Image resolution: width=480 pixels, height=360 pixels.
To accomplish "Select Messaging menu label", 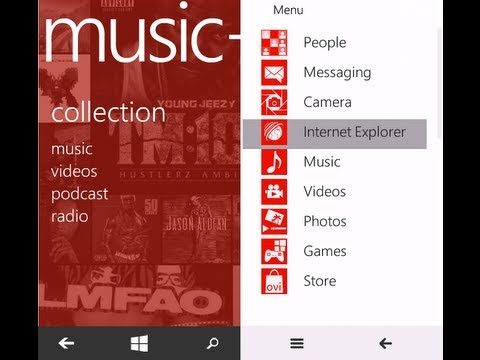I will tap(337, 73).
